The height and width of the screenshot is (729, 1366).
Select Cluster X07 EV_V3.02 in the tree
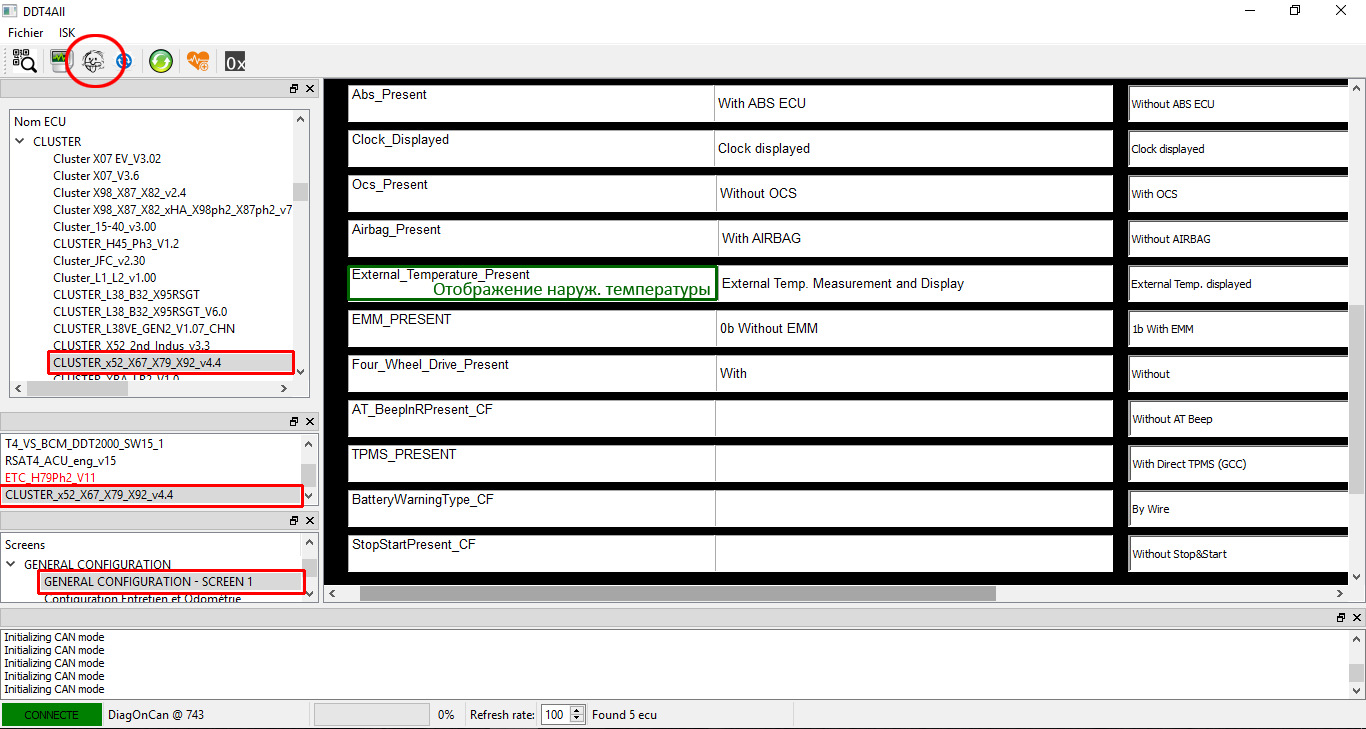[x=107, y=158]
